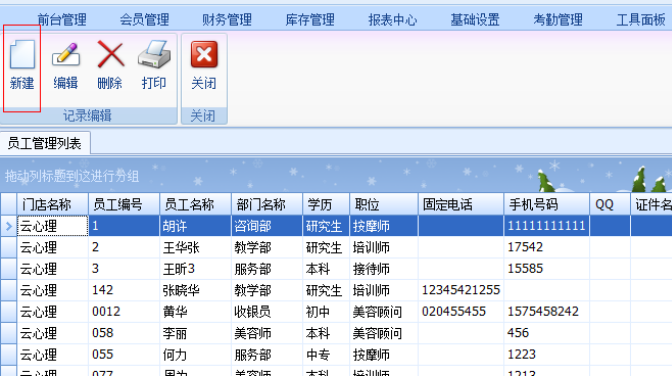The image size is (672, 380).
Task: Click the row indicator arrow for 胡许
Action: [x=9, y=226]
